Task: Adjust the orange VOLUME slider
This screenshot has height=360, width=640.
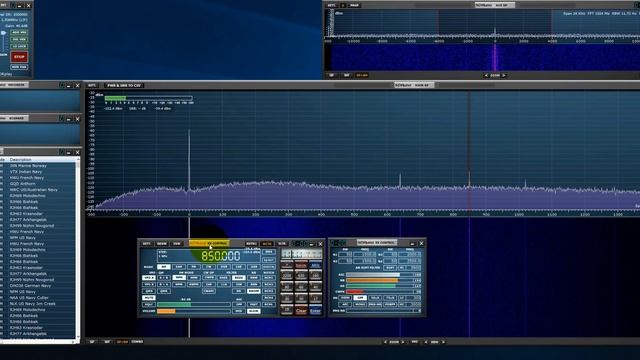Action: point(194,311)
